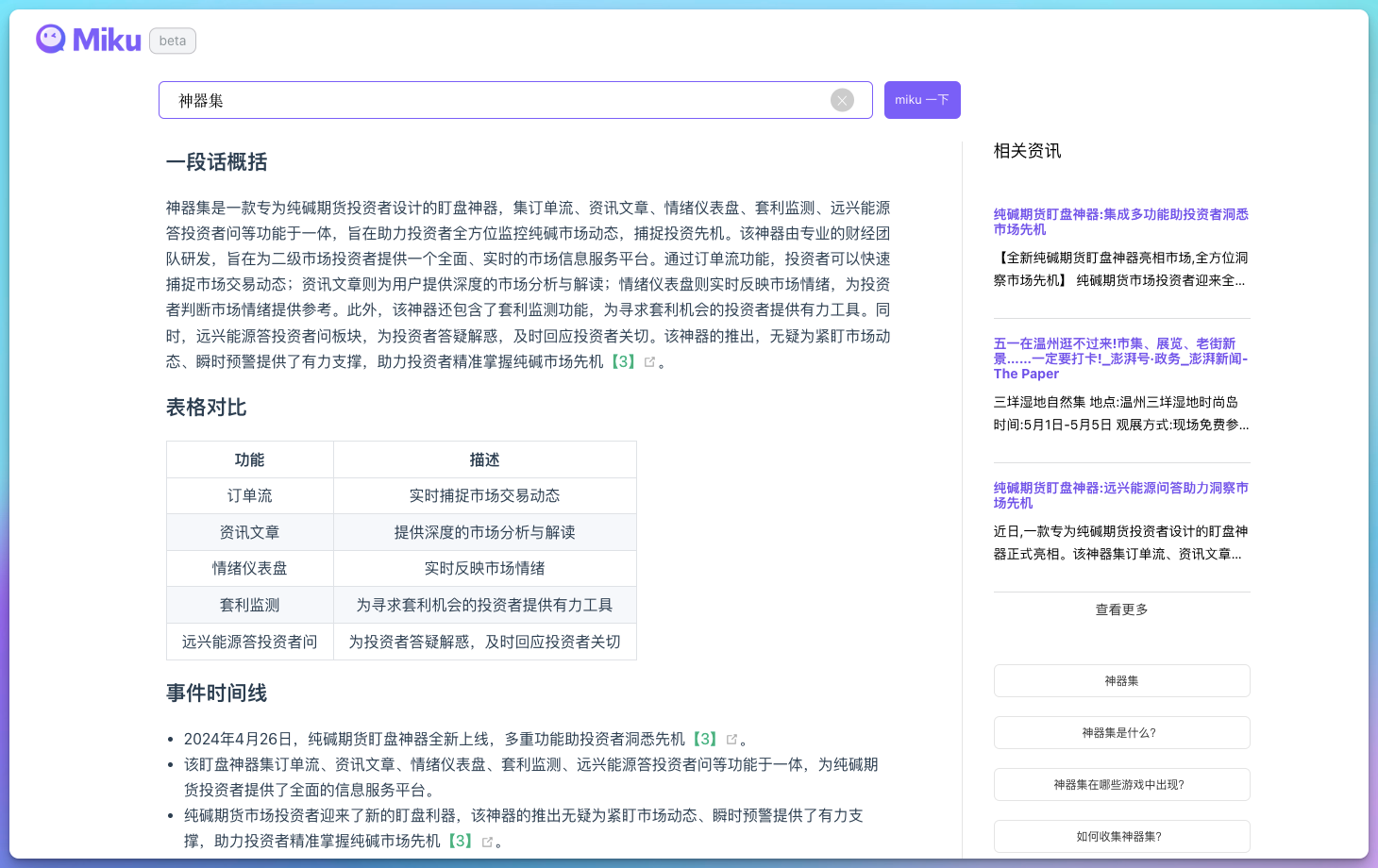The height and width of the screenshot is (868, 1378).
Task: Select suggestion 神器集在哪些游戏中出现?
Action: (1122, 785)
